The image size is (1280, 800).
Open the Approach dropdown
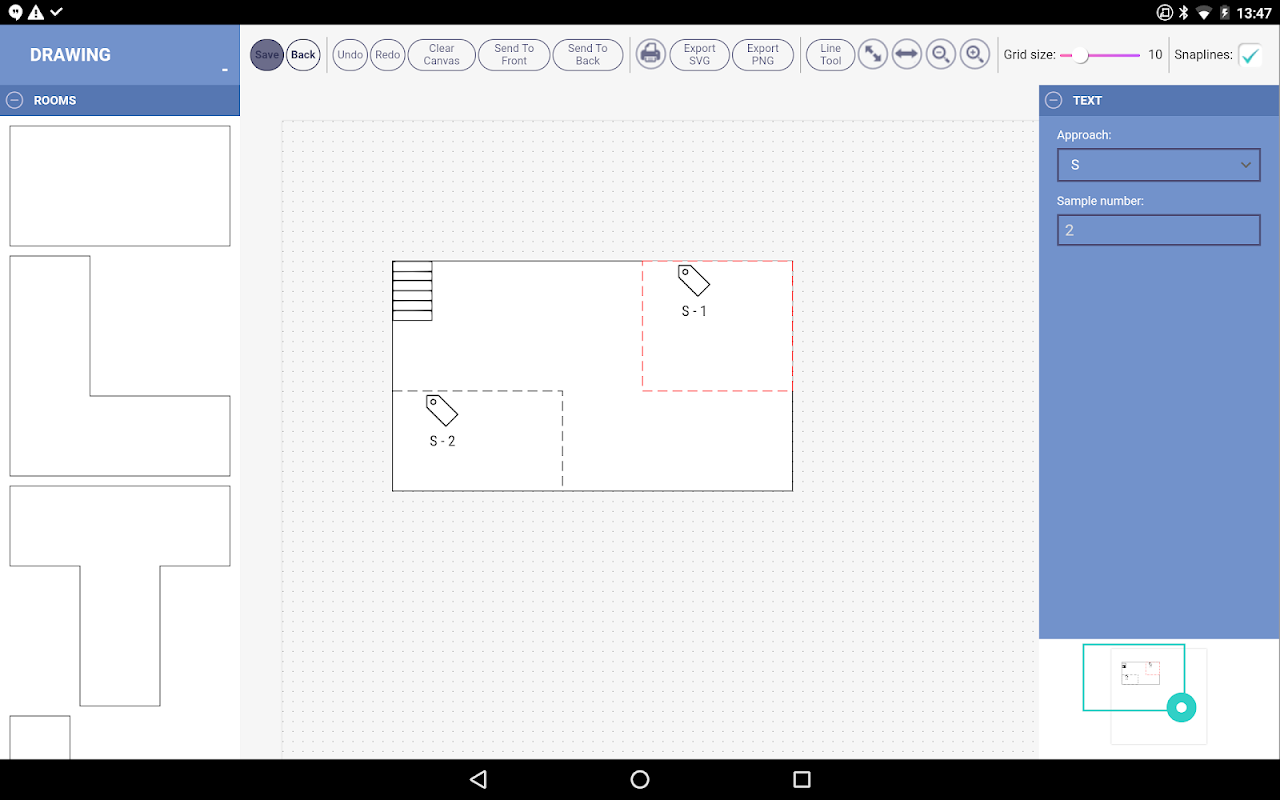pyautogui.click(x=1159, y=165)
